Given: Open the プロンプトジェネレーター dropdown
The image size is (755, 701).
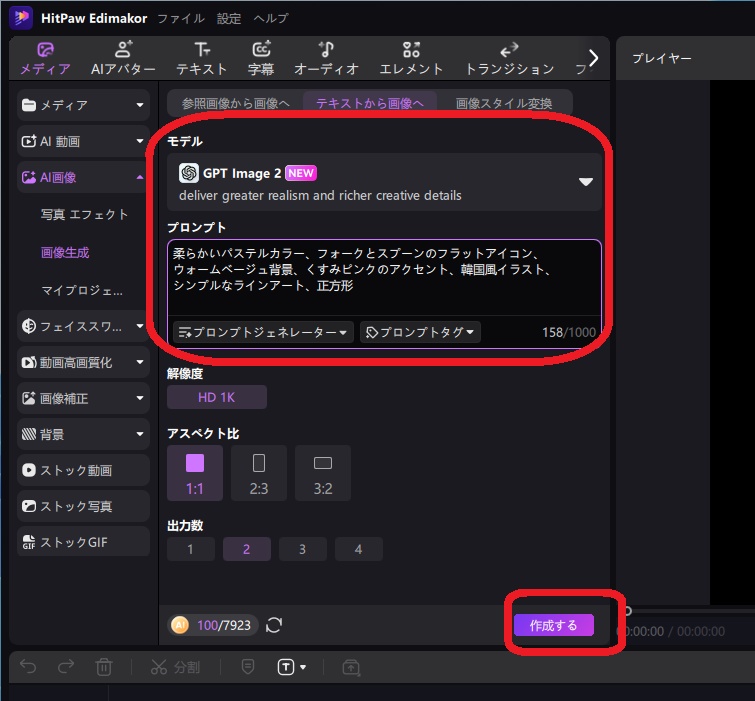Looking at the screenshot, I should click(x=263, y=332).
